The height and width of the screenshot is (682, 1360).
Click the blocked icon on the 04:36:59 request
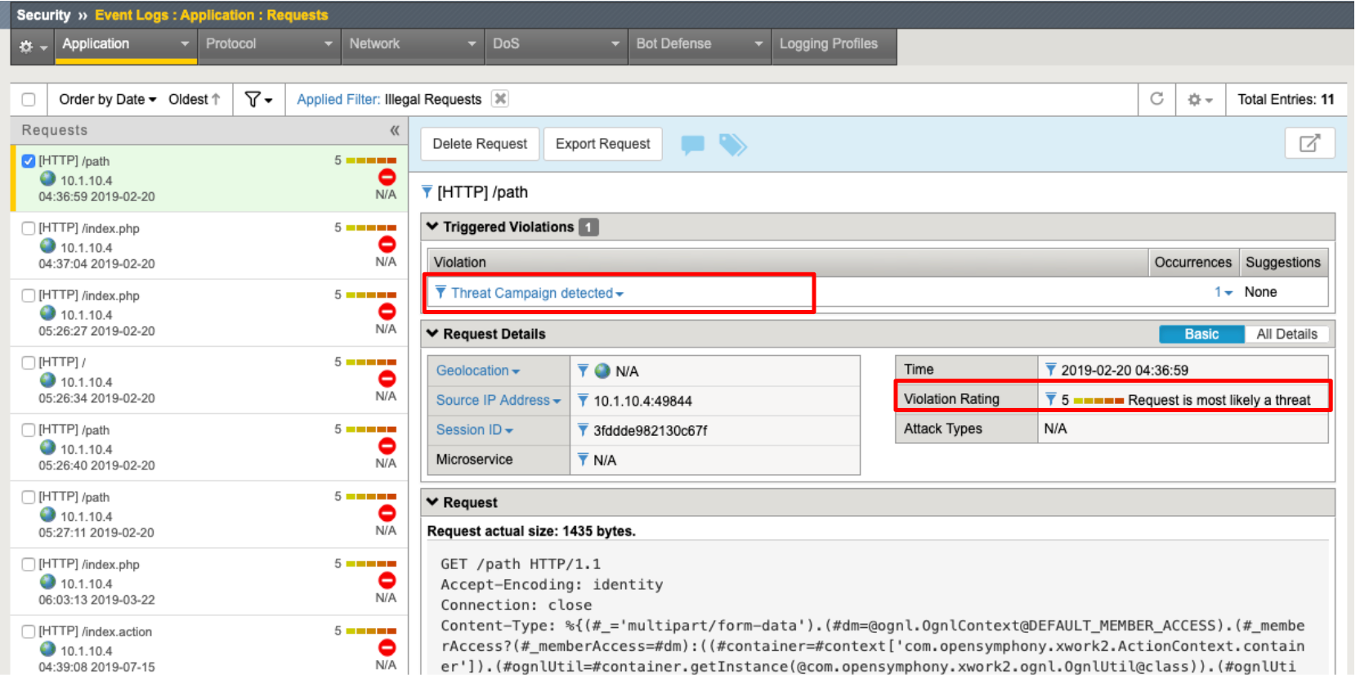tap(387, 177)
